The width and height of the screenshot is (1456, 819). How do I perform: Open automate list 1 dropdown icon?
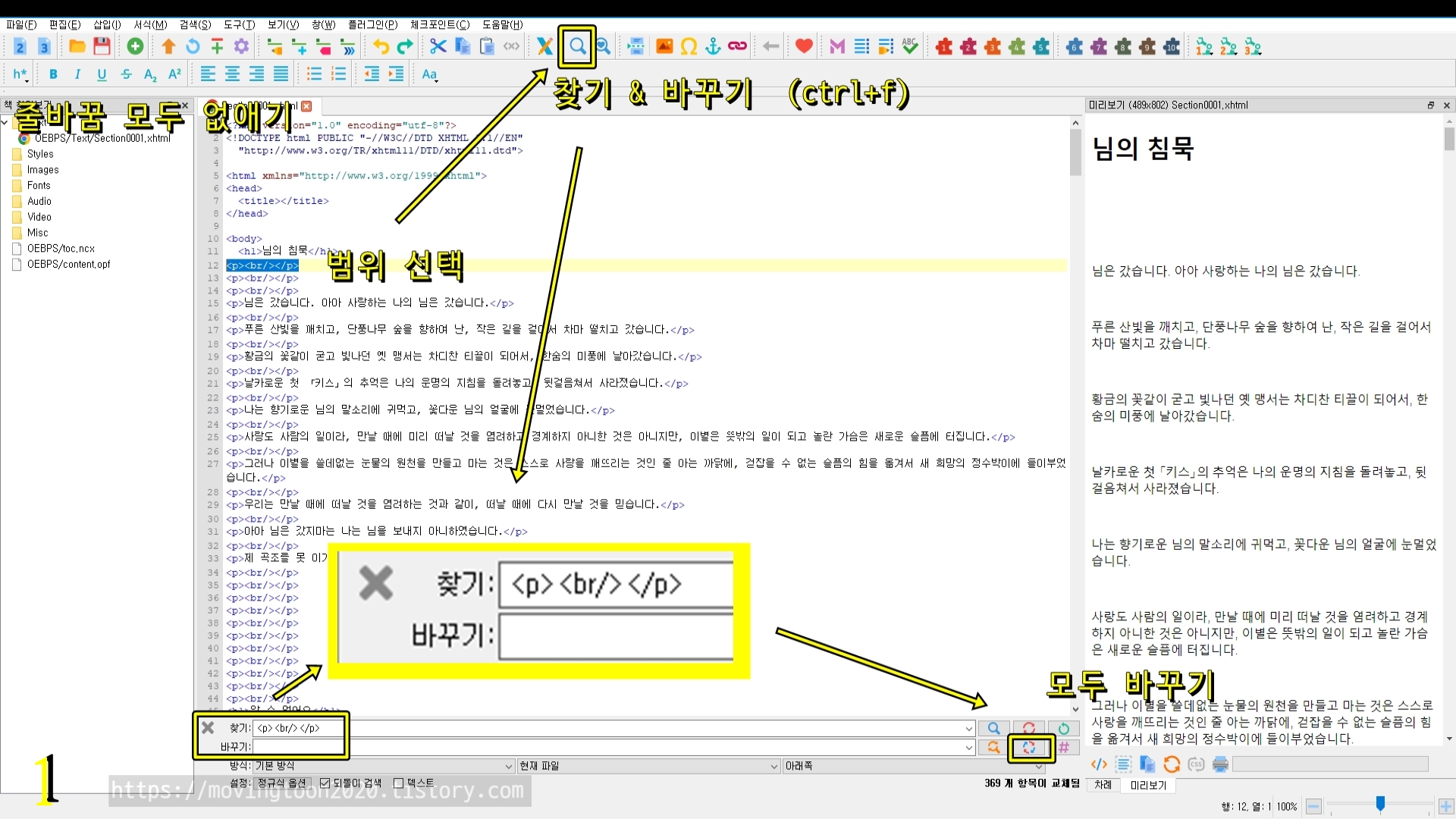click(x=1204, y=47)
